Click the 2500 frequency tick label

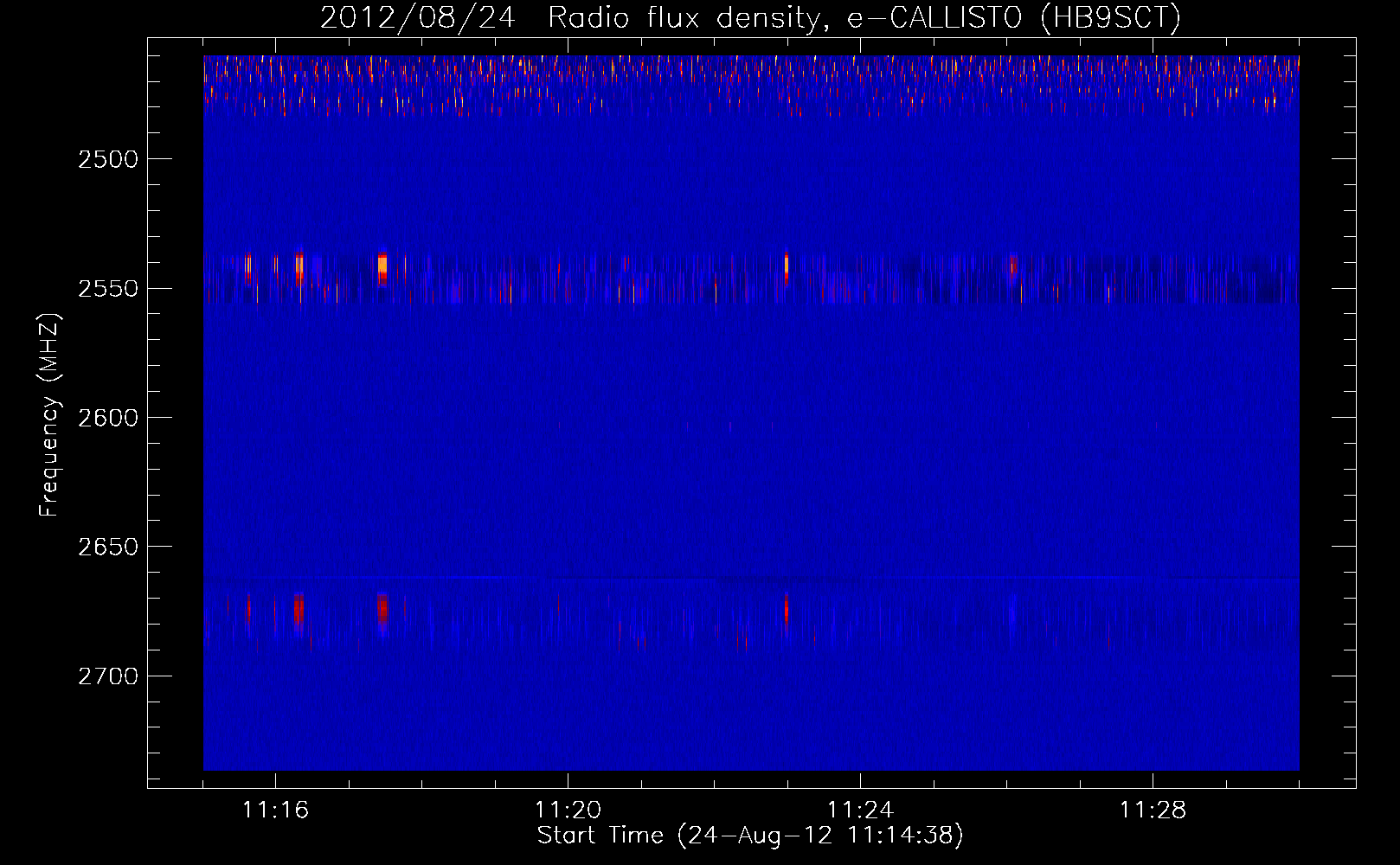click(x=108, y=159)
